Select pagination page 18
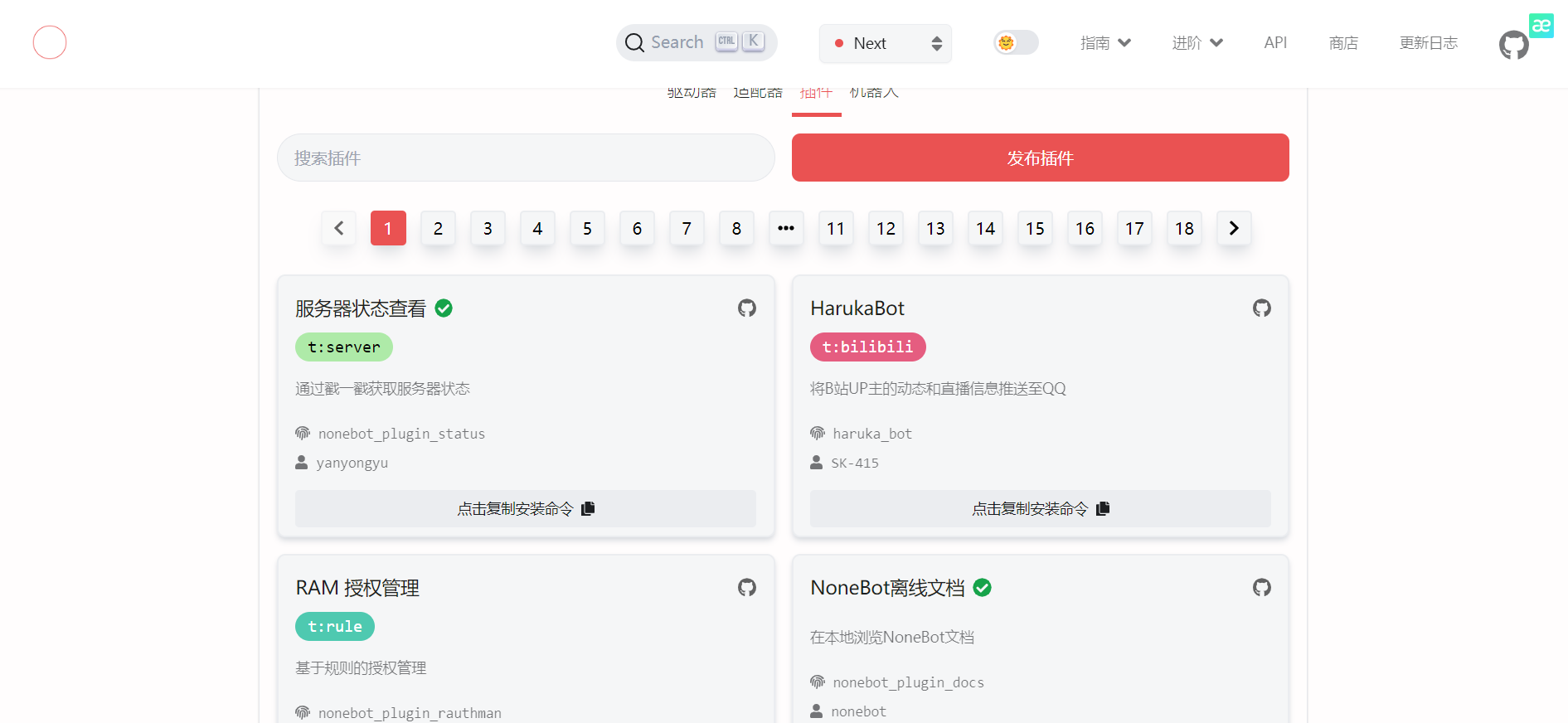The width and height of the screenshot is (1568, 723). (1184, 228)
